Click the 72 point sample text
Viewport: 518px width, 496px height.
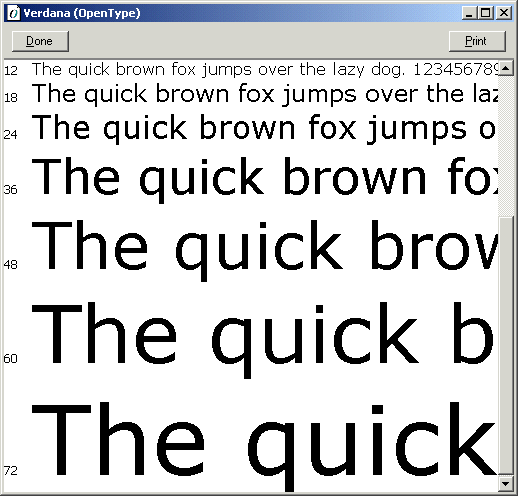coord(264,446)
